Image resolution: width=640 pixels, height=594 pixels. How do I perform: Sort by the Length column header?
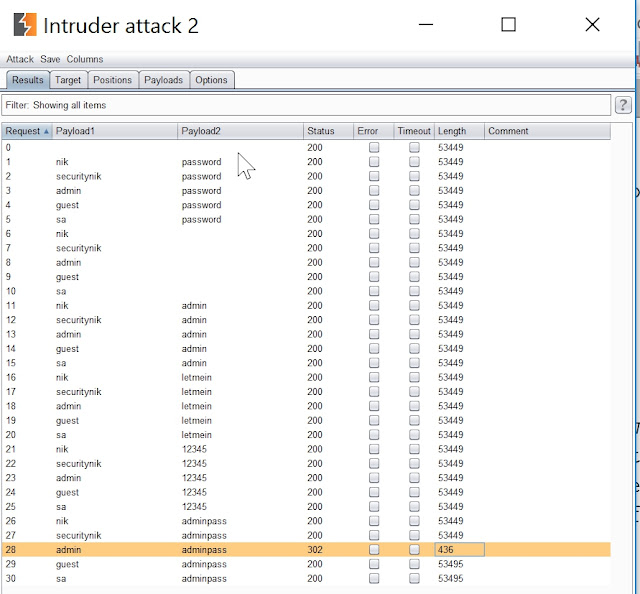pos(460,131)
